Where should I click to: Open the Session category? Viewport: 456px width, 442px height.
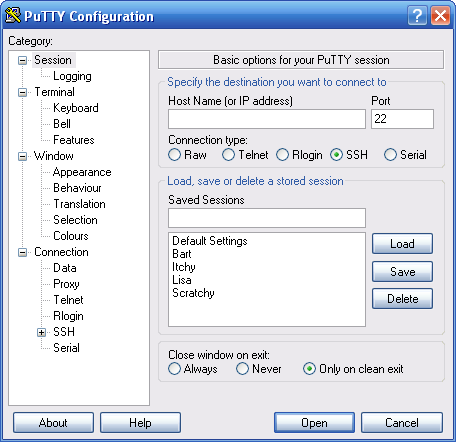[53, 60]
